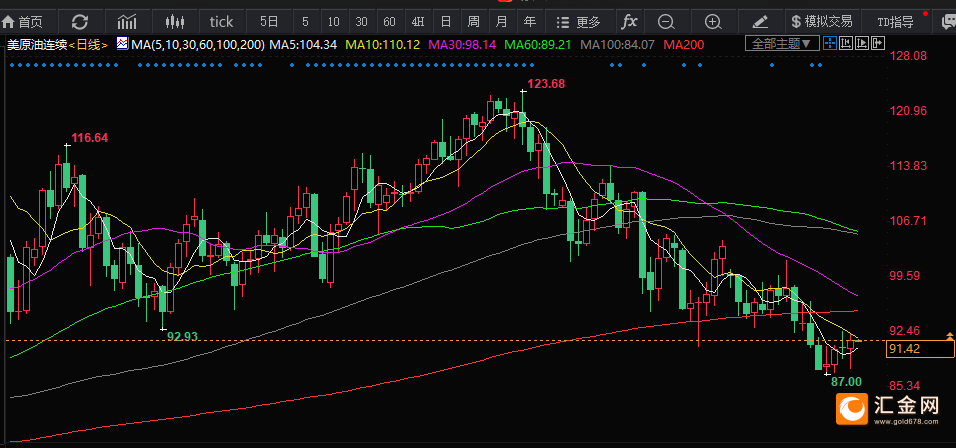Screen dimensions: 956x448
Task: Click the MA(5,10,30,60,100,200) parameters label
Action: (x=198, y=44)
